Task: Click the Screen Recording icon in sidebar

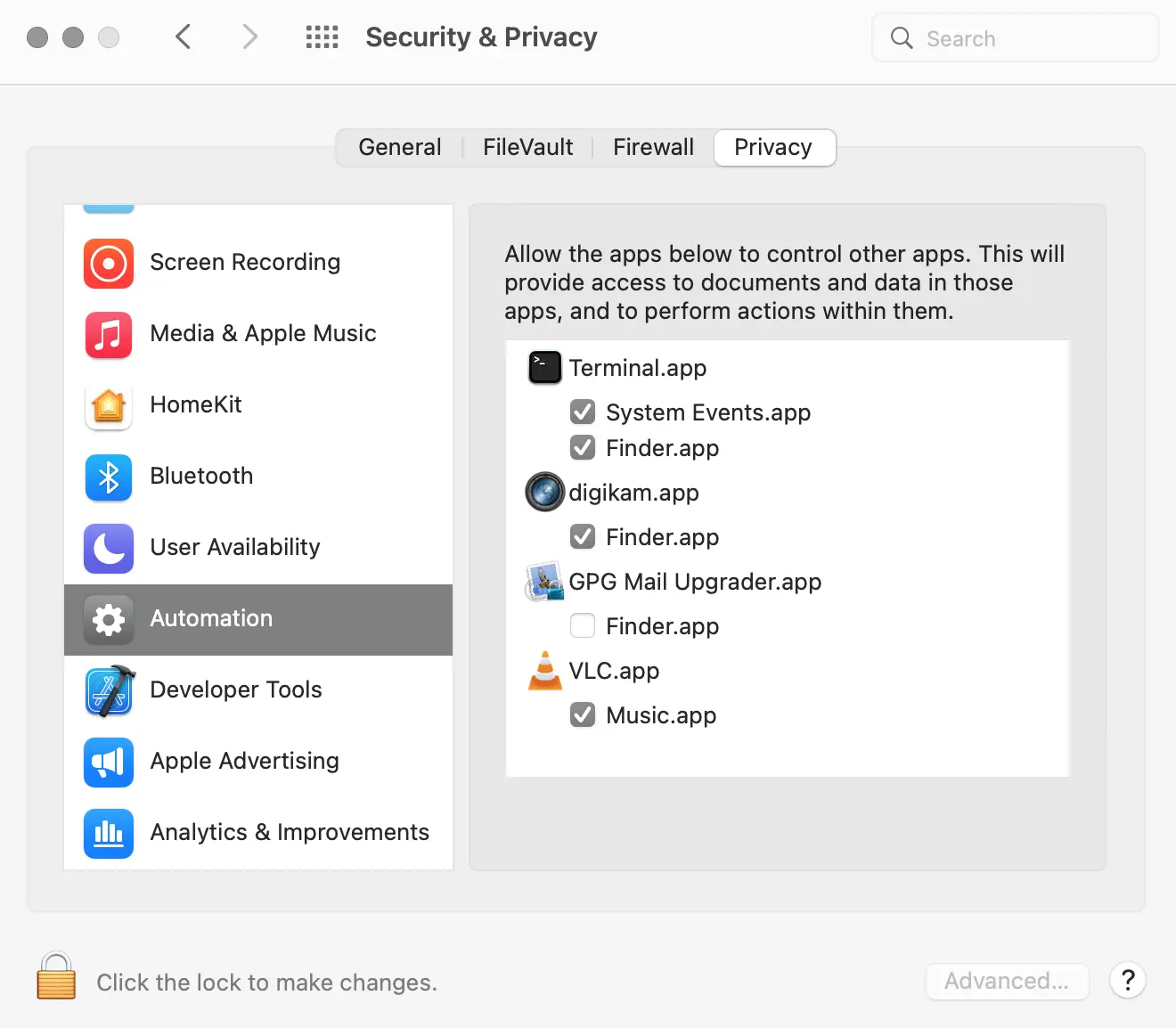Action: click(x=109, y=264)
